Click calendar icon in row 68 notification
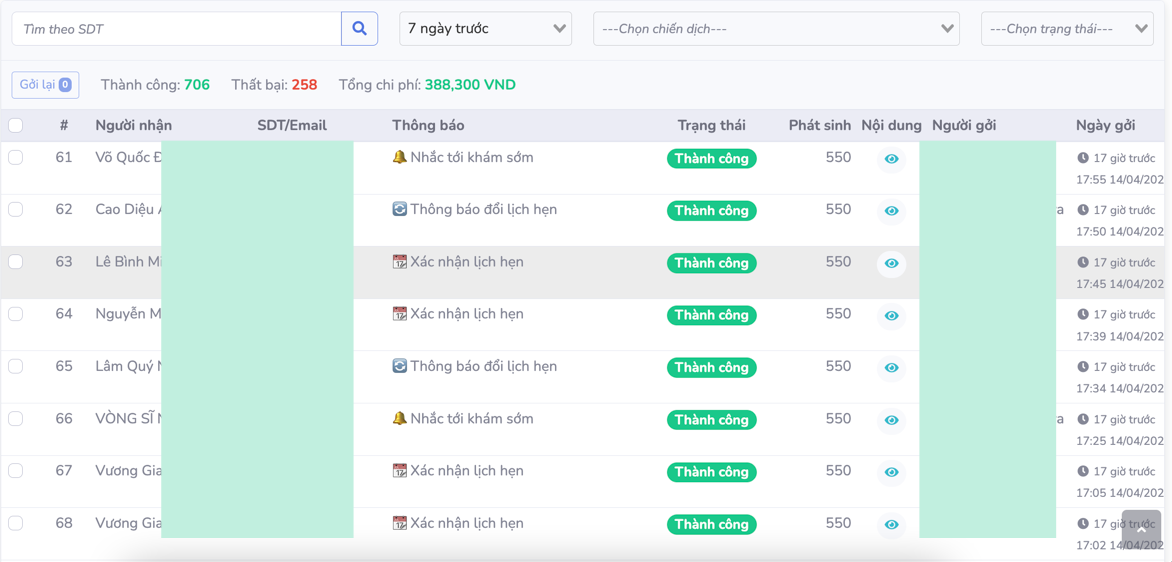 (399, 523)
